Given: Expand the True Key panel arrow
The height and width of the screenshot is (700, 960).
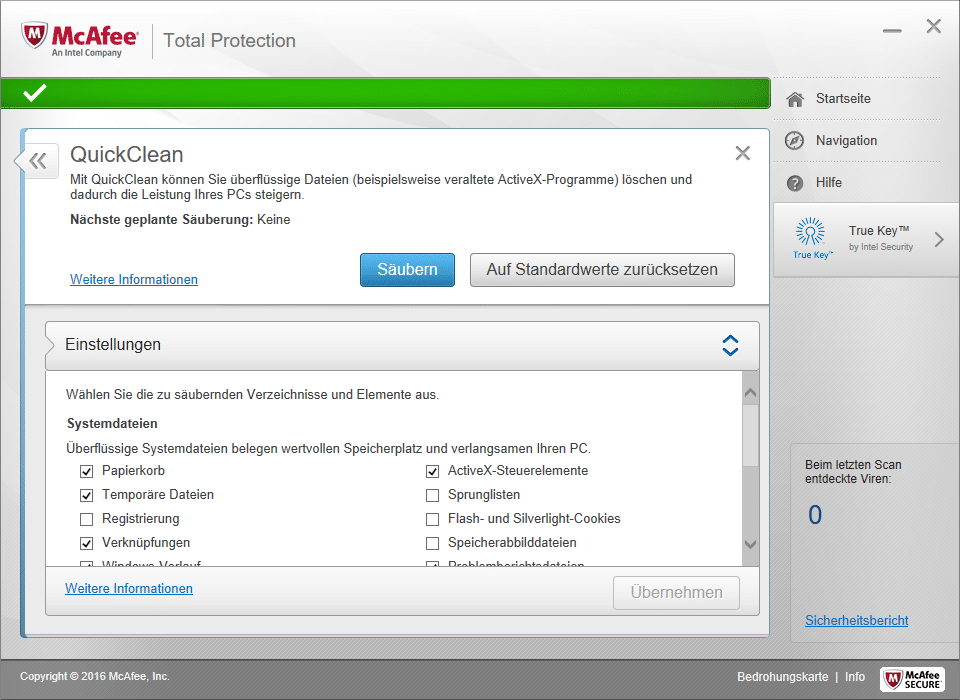Looking at the screenshot, I should pyautogui.click(x=939, y=239).
